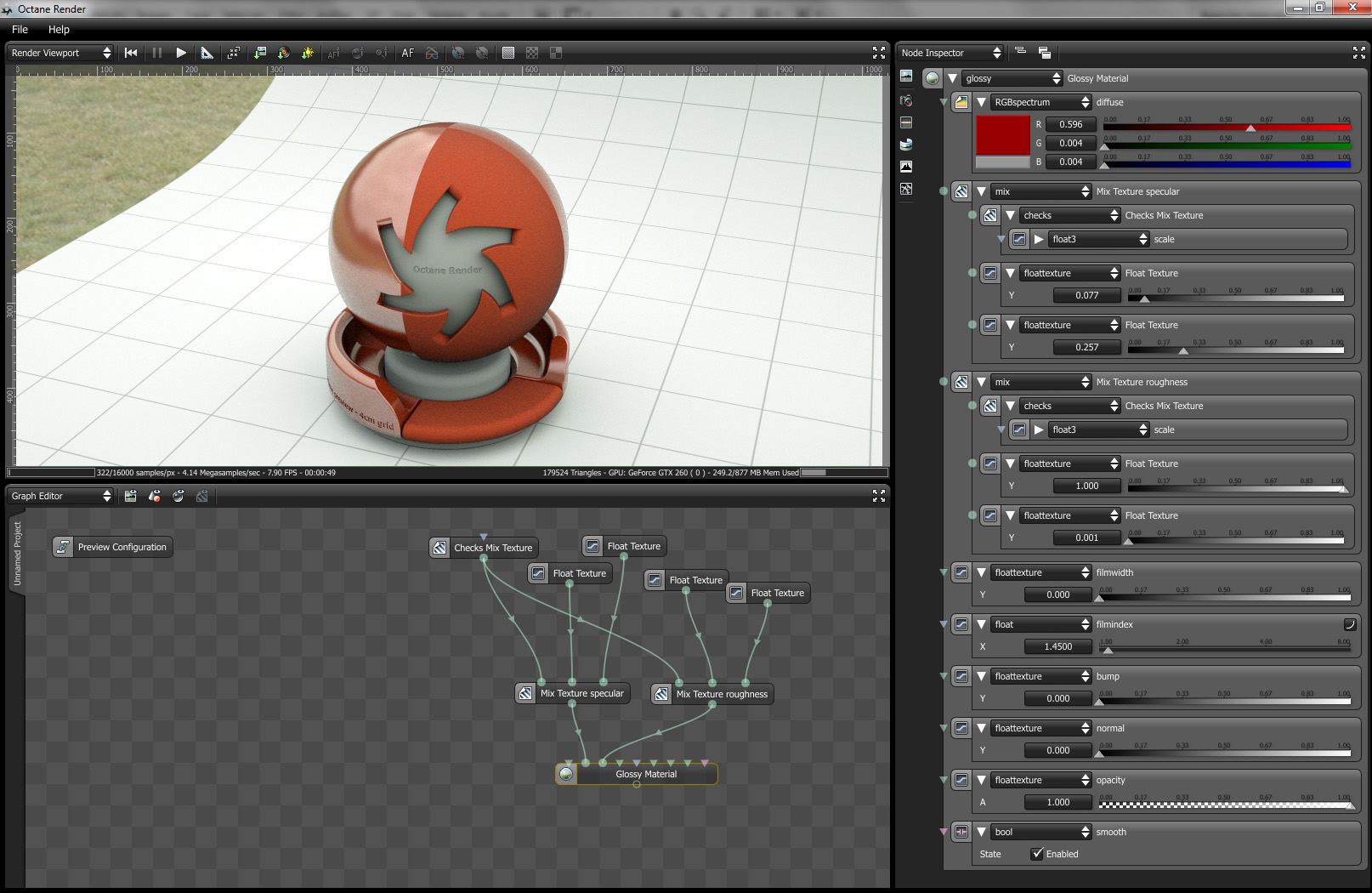Click the fine grid pattern icon in viewport toolbar
1372x893 pixels.
[x=508, y=53]
